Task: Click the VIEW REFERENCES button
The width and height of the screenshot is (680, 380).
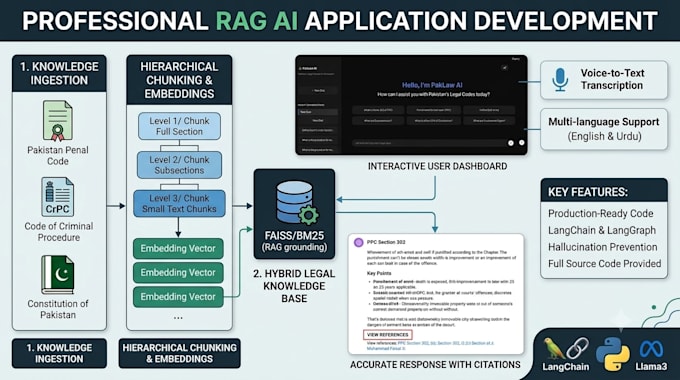Action: (387, 335)
